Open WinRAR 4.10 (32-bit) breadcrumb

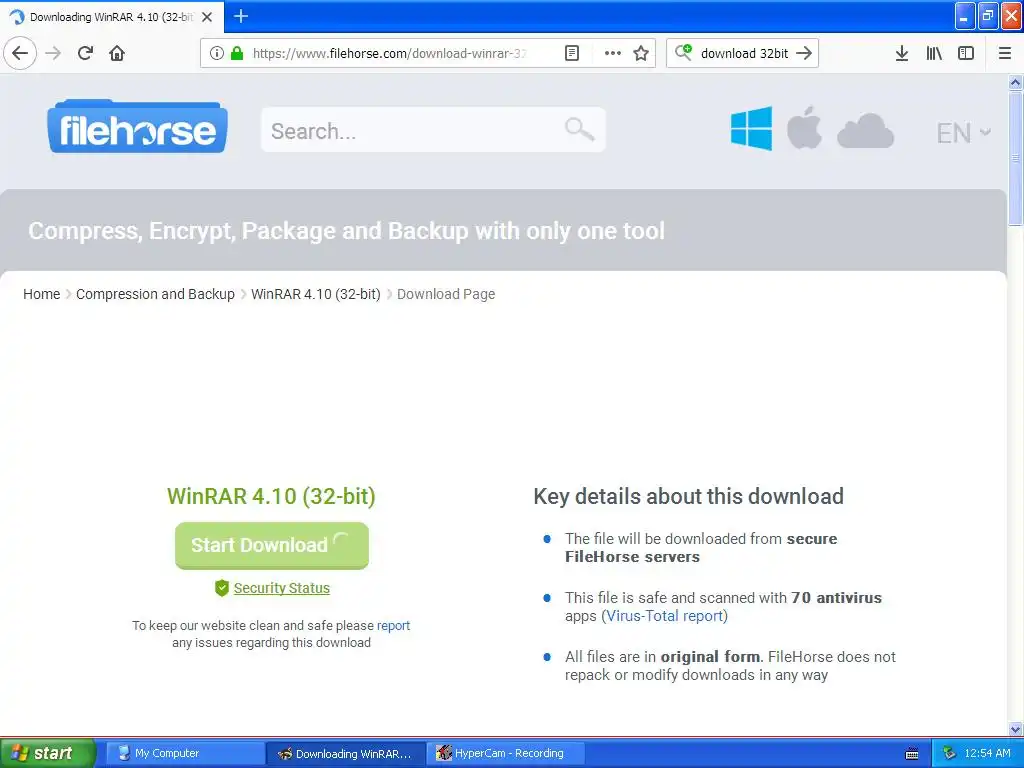pyautogui.click(x=315, y=294)
